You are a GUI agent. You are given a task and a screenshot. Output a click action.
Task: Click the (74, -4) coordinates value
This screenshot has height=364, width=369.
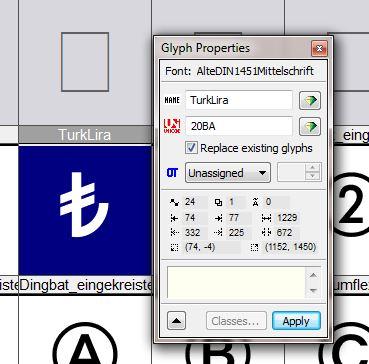[200, 247]
